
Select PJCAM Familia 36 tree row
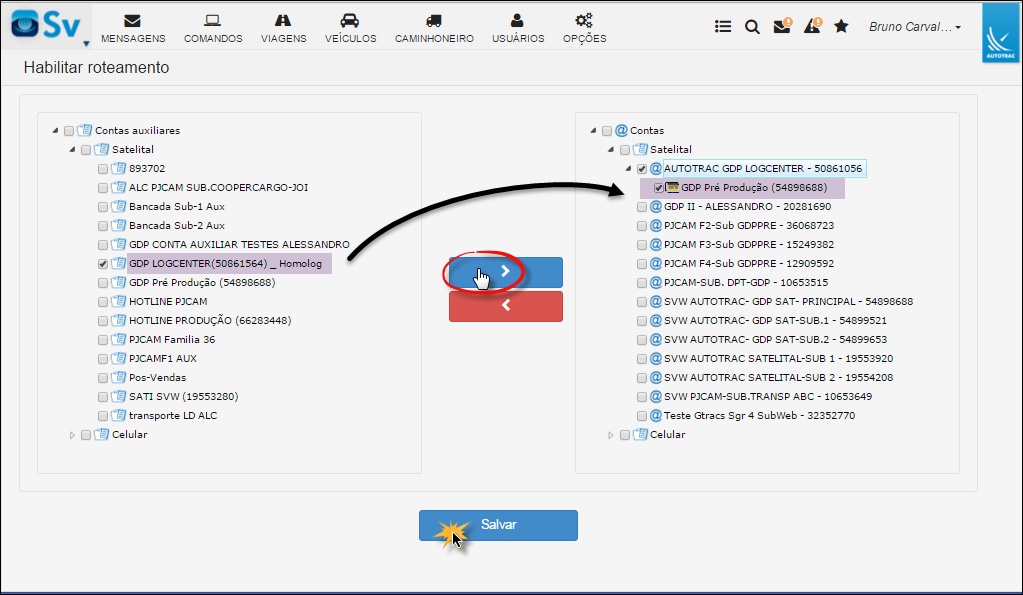pyautogui.click(x=172, y=339)
